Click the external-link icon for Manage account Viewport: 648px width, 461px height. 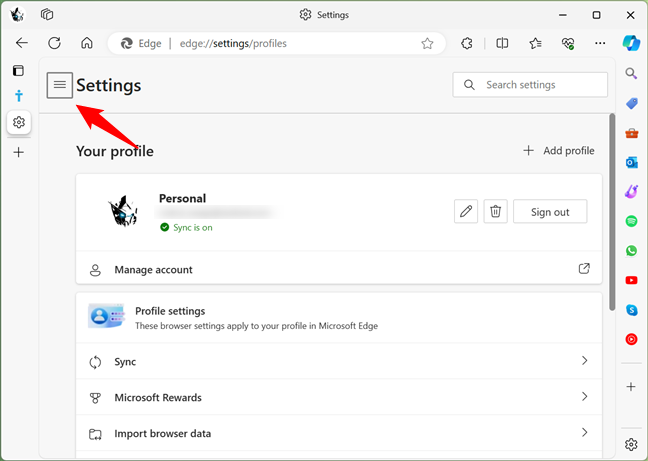(584, 269)
